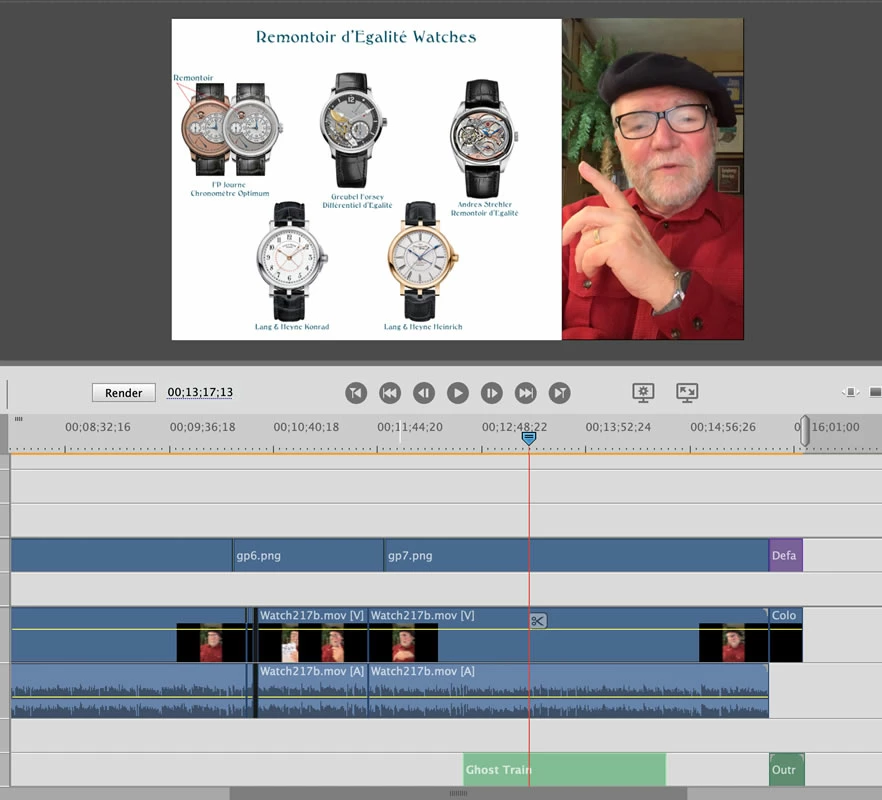
Task: Click the horizontal timeline scrollbar
Action: [458, 793]
